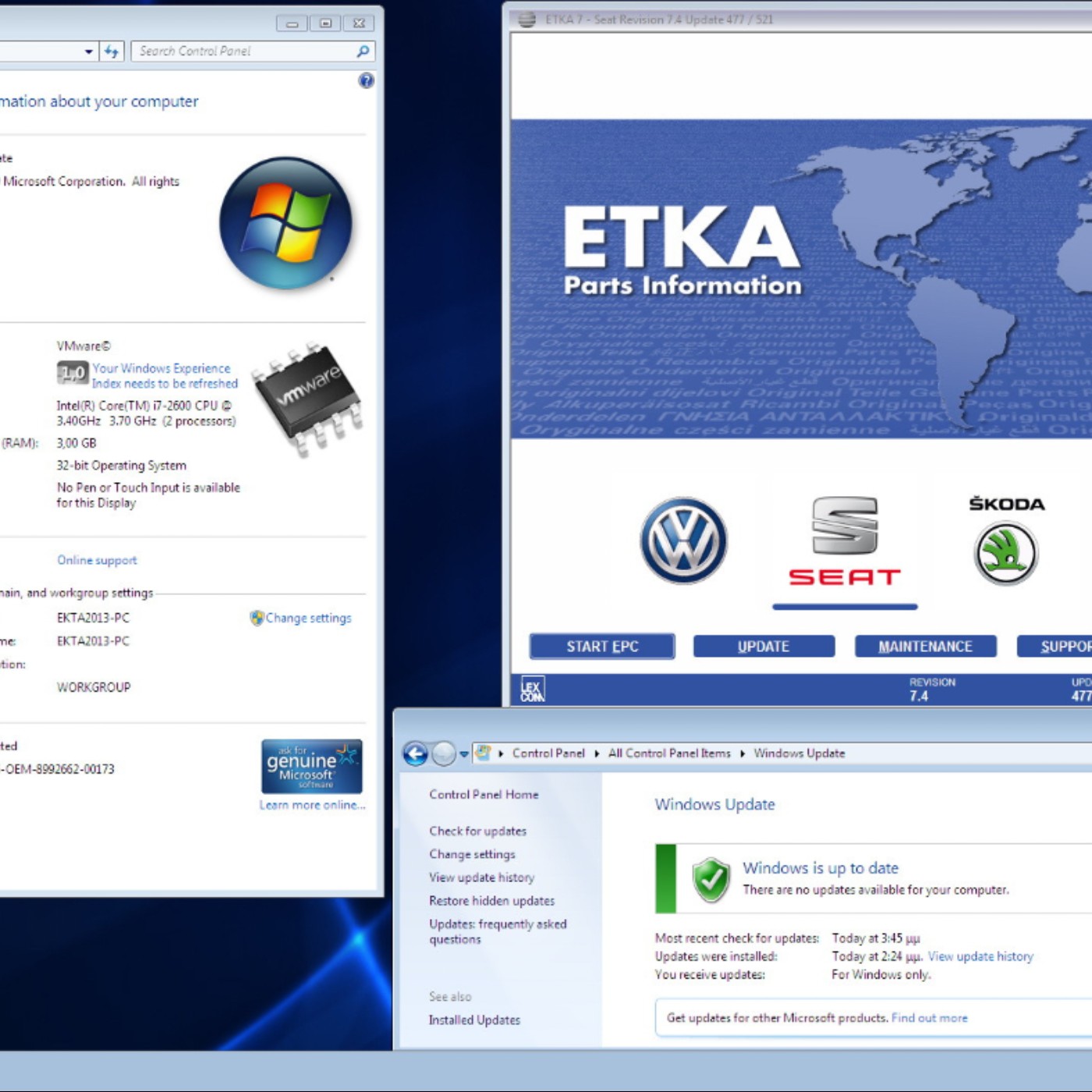Click 32-bit Operating System text
This screenshot has width=1092, height=1092.
point(121,466)
